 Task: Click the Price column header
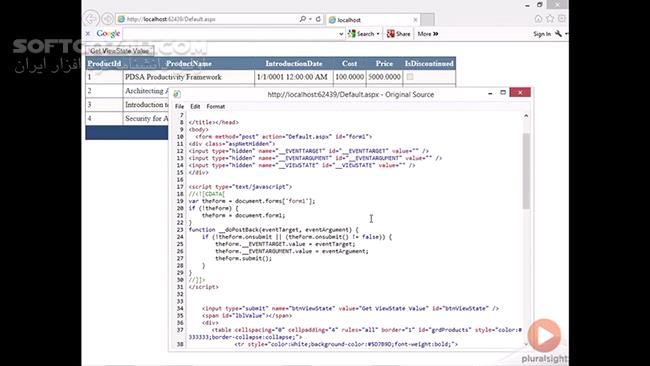point(384,63)
